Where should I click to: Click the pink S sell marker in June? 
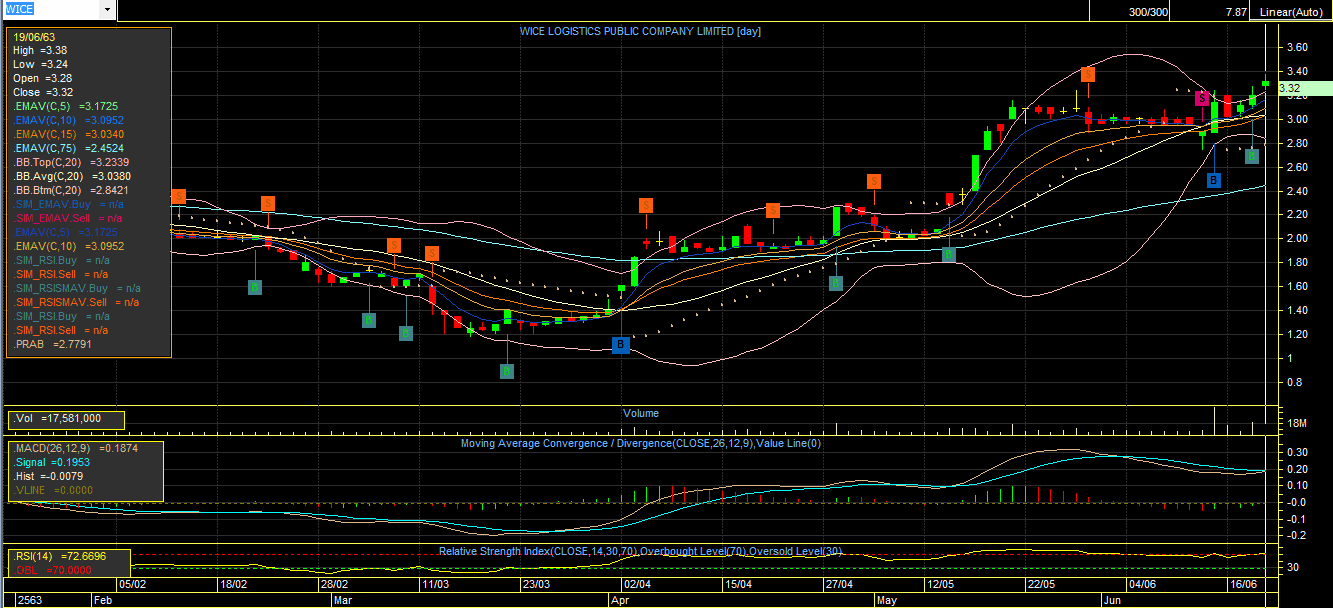pos(1203,97)
